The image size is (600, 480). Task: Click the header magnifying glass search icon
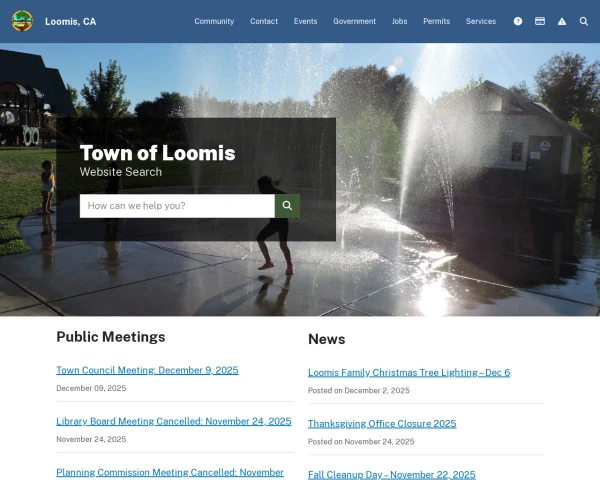pos(584,21)
